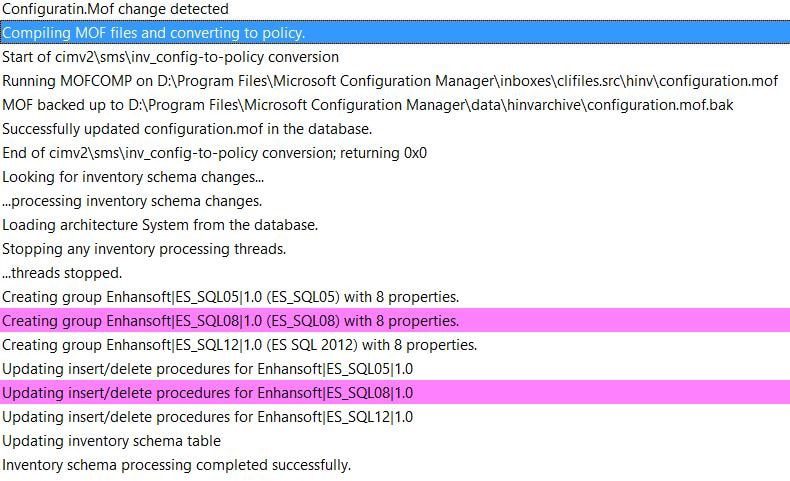Select the "Creating group" line for ES_SQL05
The height and width of the screenshot is (481, 790).
pos(230,297)
